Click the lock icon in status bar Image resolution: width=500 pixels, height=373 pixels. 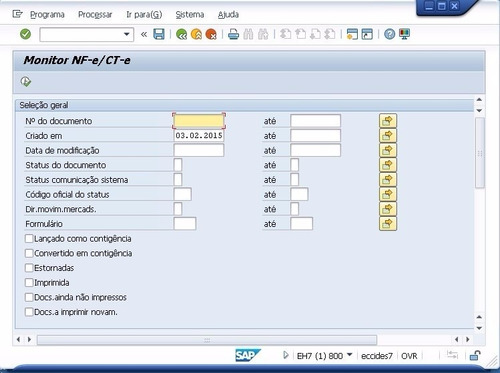(x=475, y=355)
